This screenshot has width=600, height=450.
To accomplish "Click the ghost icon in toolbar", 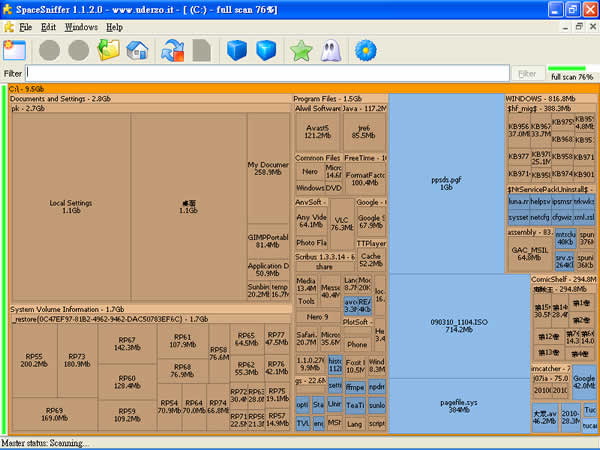I will 331,49.
